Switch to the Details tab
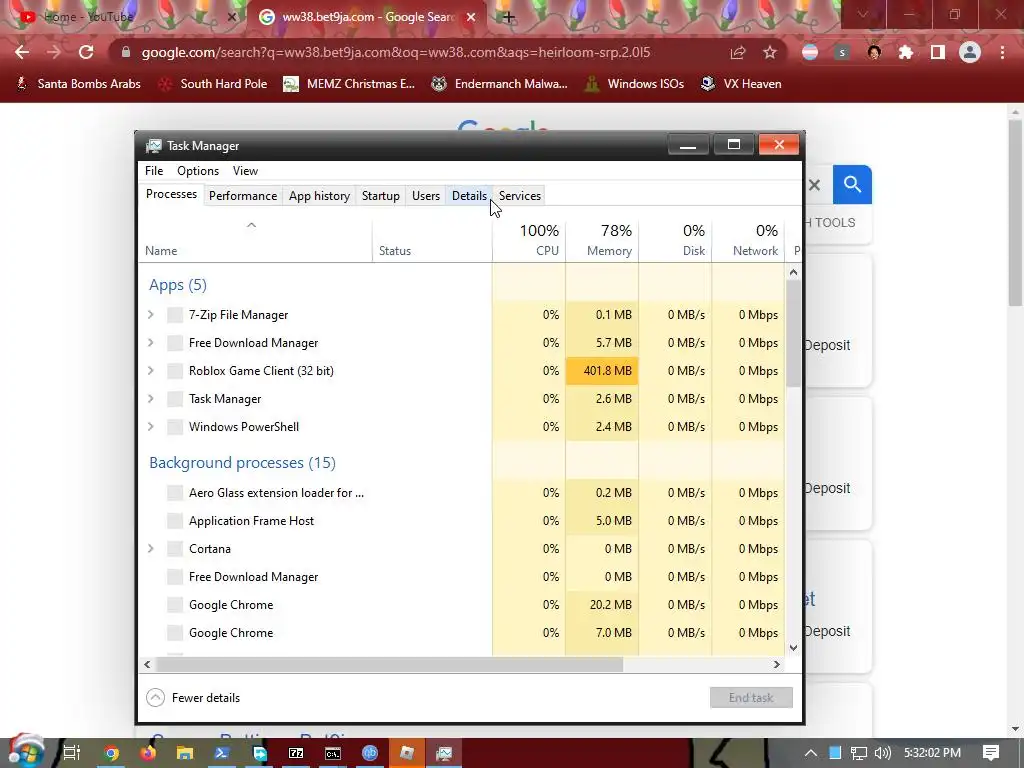Image resolution: width=1024 pixels, height=768 pixels. (x=469, y=196)
